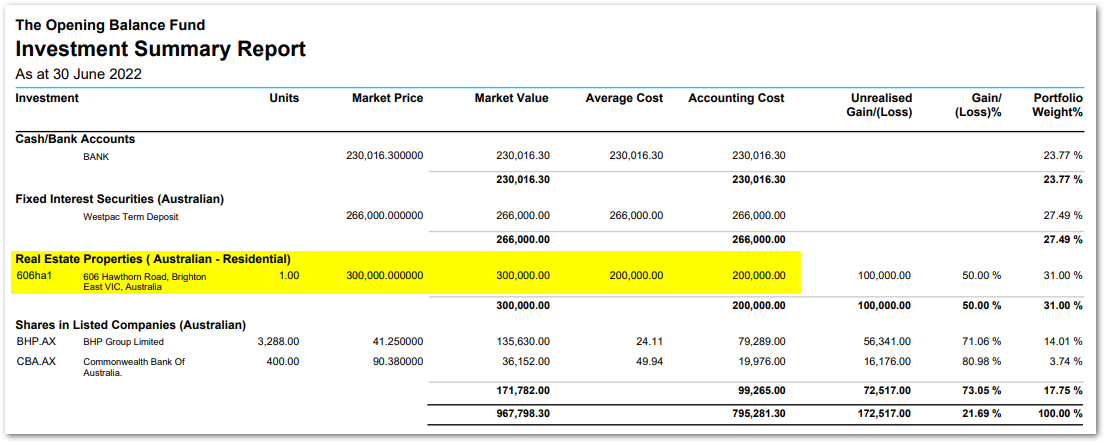Select the Accounting Cost column header
1105x443 pixels.
coord(736,99)
